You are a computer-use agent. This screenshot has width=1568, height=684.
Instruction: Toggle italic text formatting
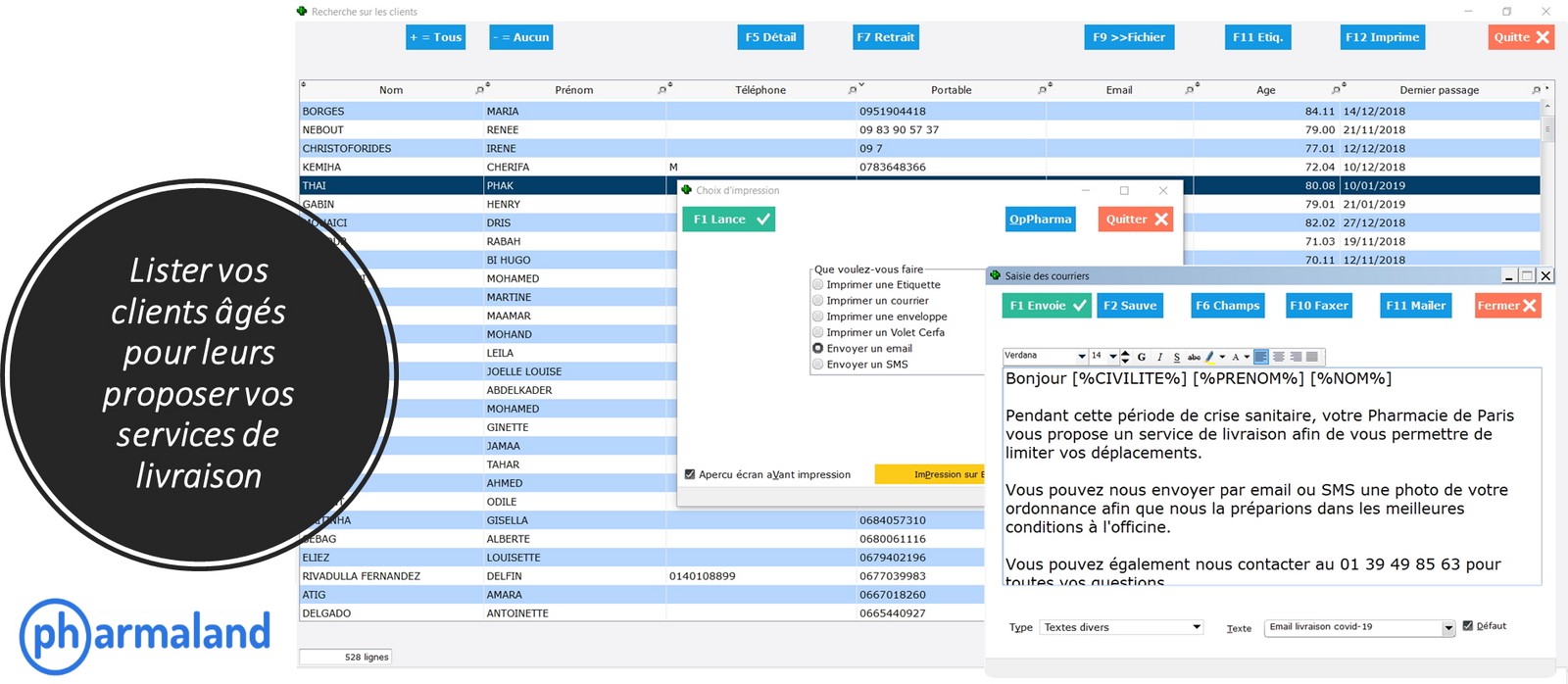click(1159, 357)
